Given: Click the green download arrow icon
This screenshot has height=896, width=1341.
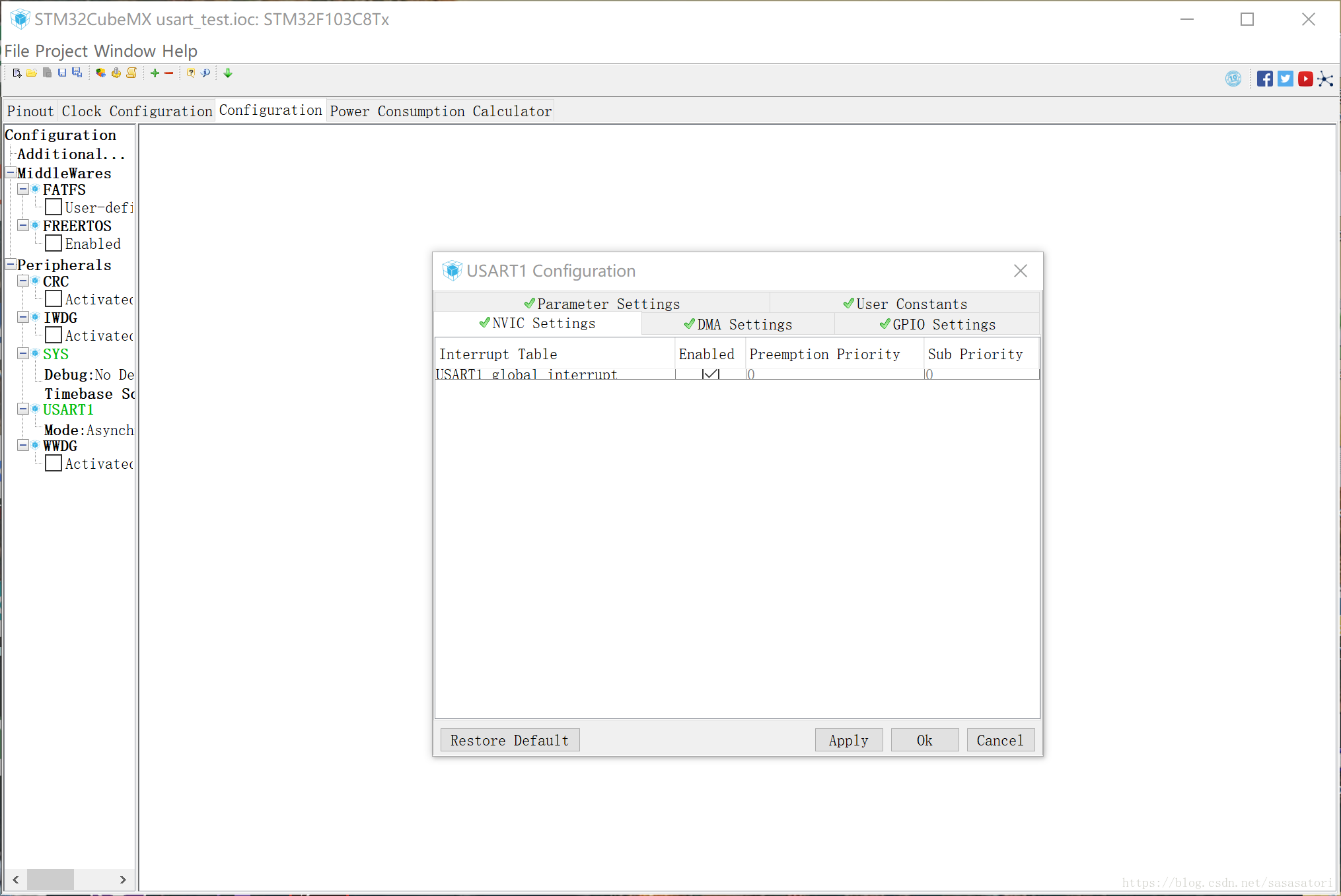Looking at the screenshot, I should (x=228, y=73).
